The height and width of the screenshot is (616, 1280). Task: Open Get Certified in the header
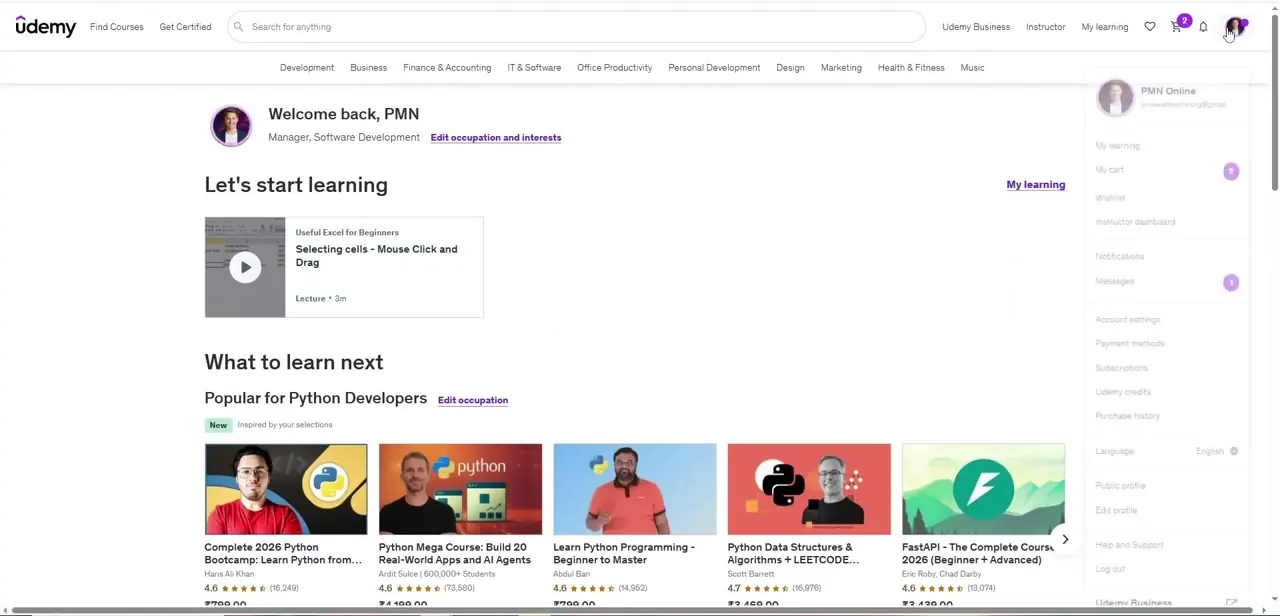point(185,27)
